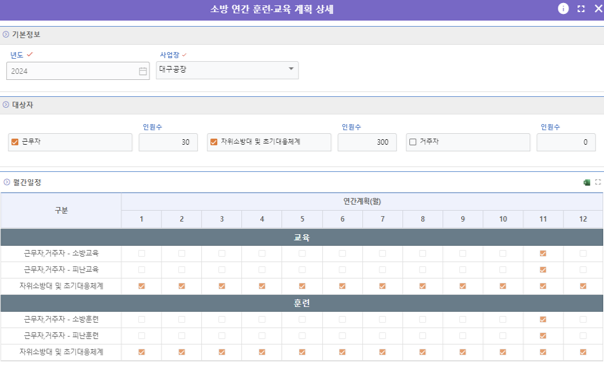The image size is (604, 378).
Task: Check month 12 for 근무자,거주자 - 소방교육
Action: coord(583,254)
